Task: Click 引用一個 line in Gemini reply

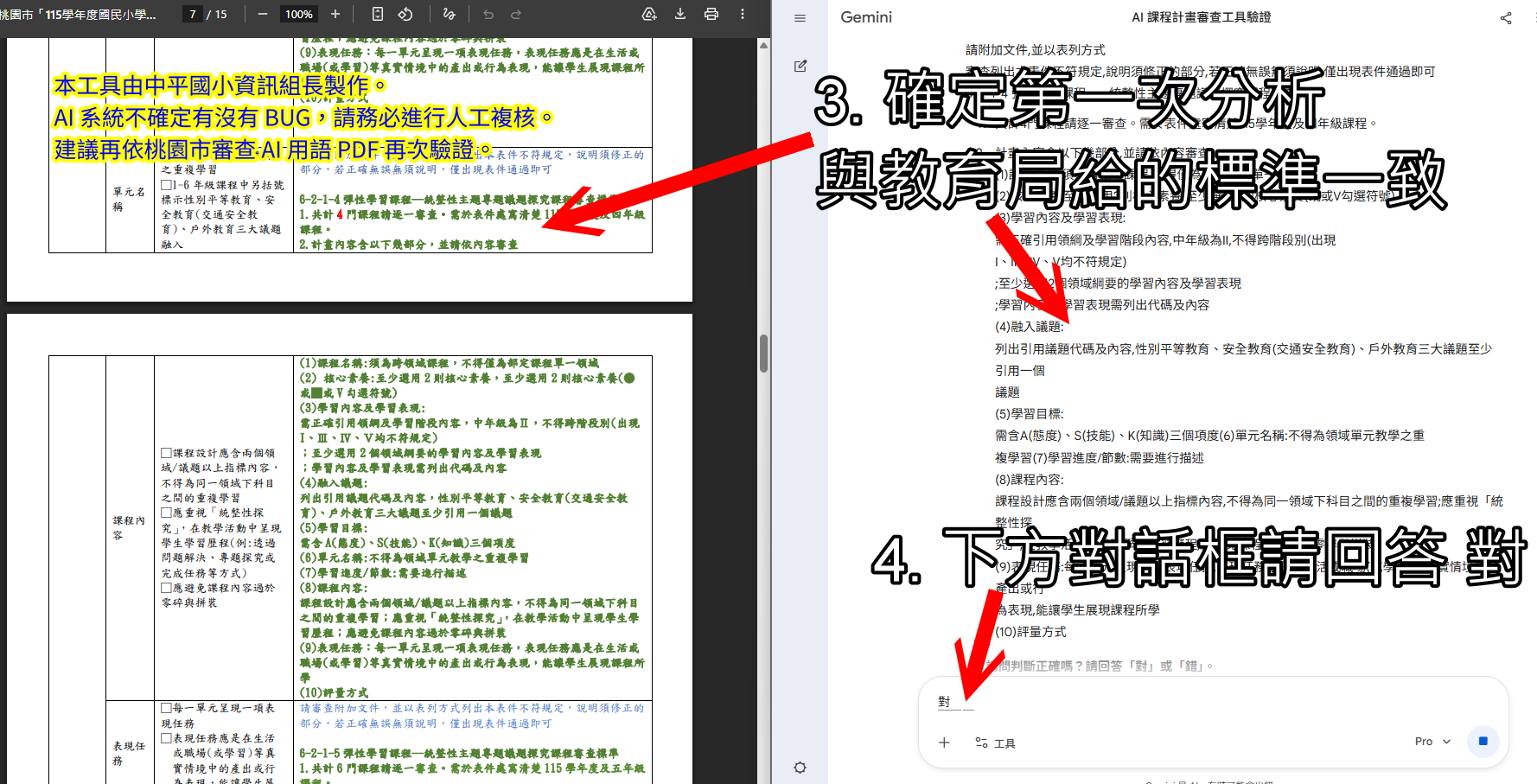Action: (x=1020, y=371)
